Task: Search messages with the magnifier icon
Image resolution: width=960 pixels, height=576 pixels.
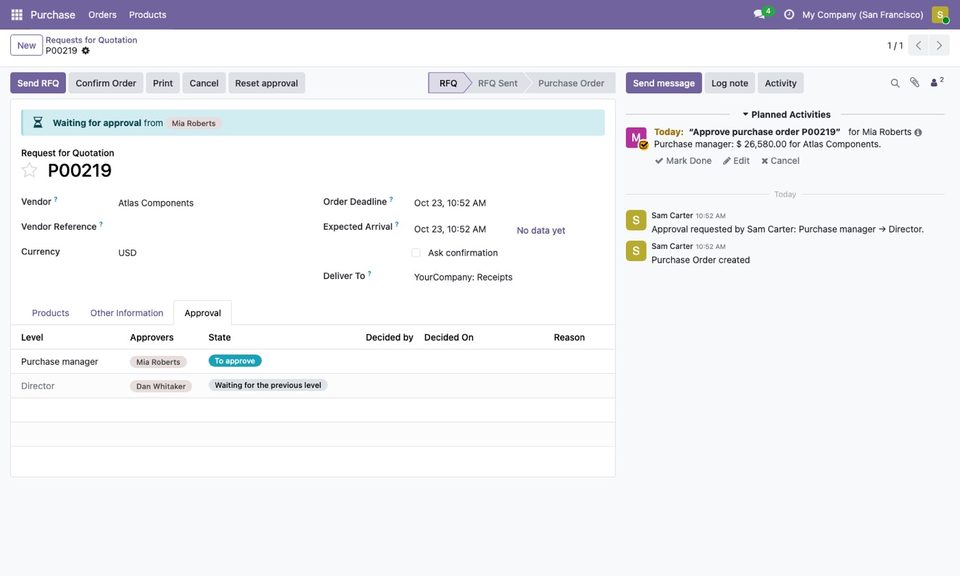Action: pos(894,83)
